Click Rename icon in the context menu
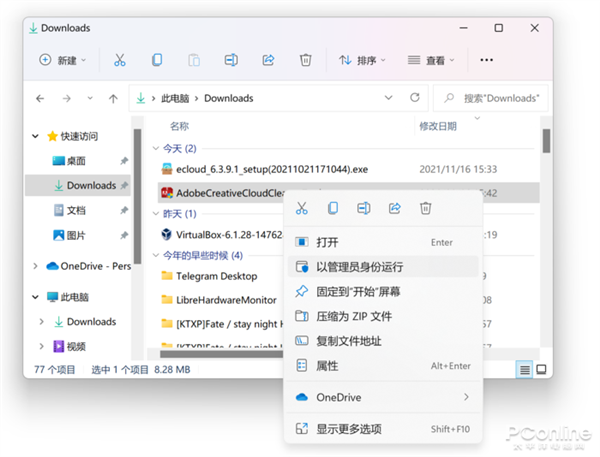The width and height of the screenshot is (600, 457). pyautogui.click(x=364, y=208)
